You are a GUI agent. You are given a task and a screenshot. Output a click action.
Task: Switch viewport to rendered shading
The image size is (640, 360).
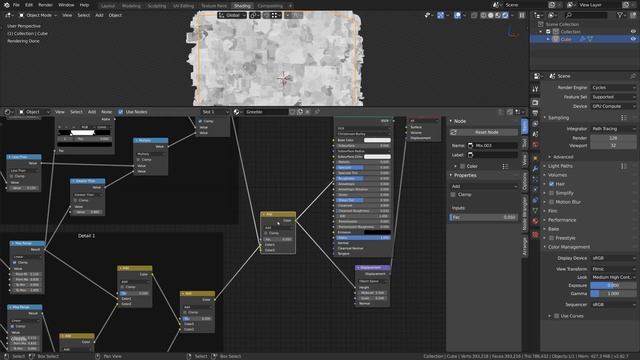(x=505, y=15)
